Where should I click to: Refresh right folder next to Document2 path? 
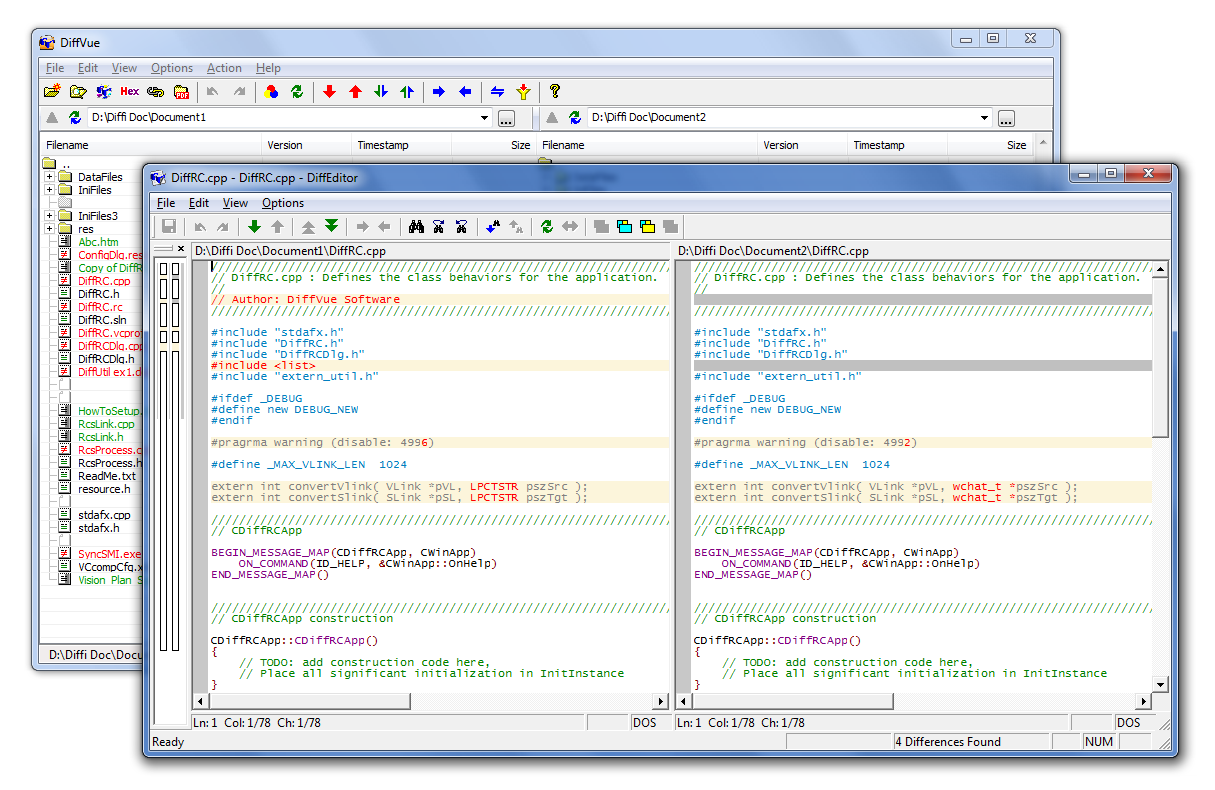click(575, 118)
